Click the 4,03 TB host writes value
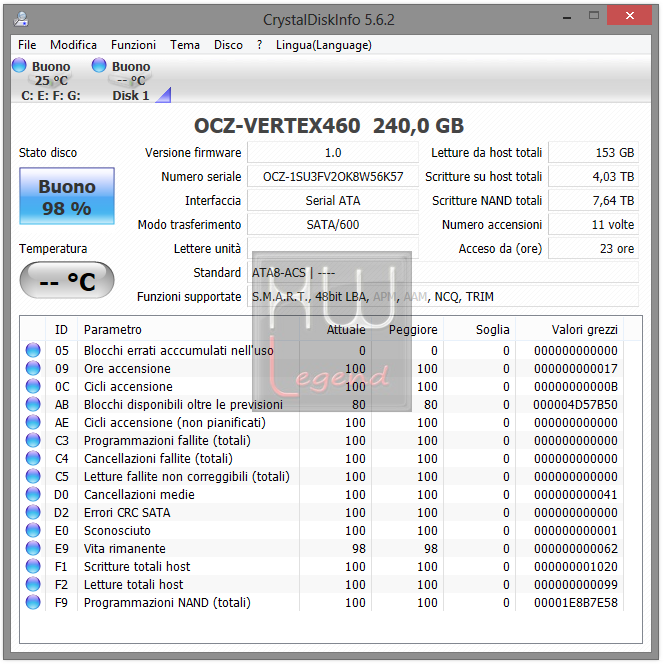Viewport: 665px width, 664px height. point(593,176)
